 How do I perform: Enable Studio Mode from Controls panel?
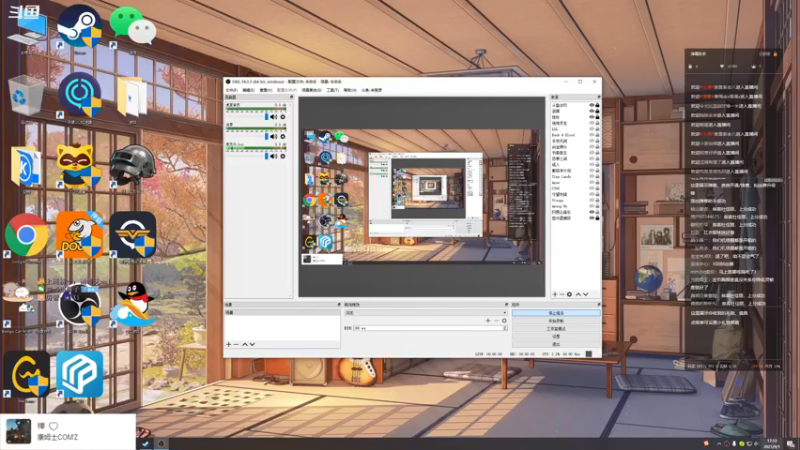[x=556, y=329]
